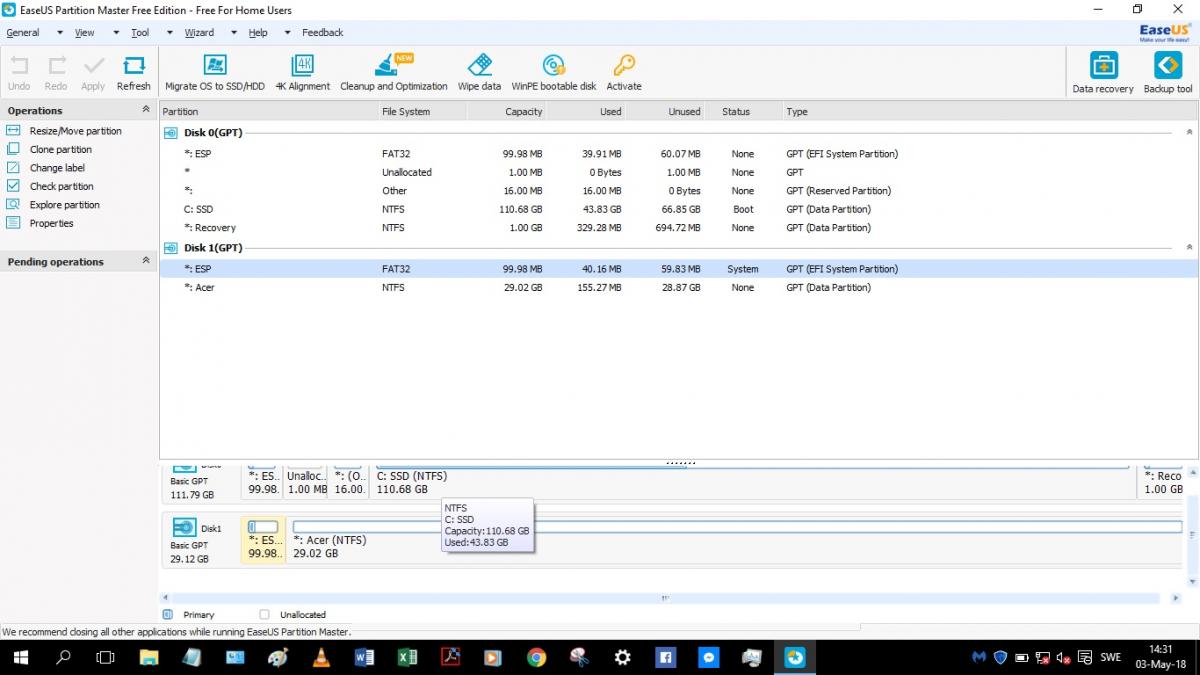Open the Help menu
This screenshot has height=675, width=1200.
tap(258, 32)
